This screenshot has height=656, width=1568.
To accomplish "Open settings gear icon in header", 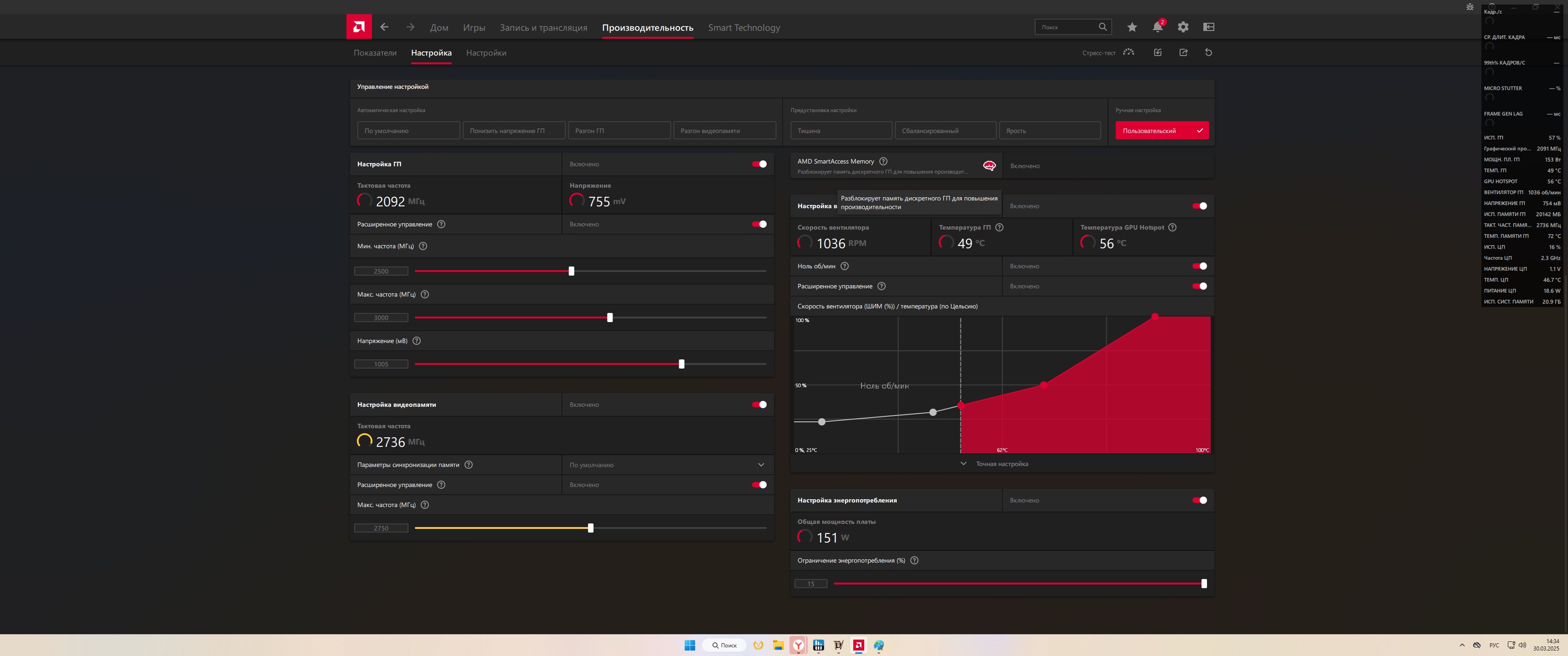I will [x=1183, y=27].
